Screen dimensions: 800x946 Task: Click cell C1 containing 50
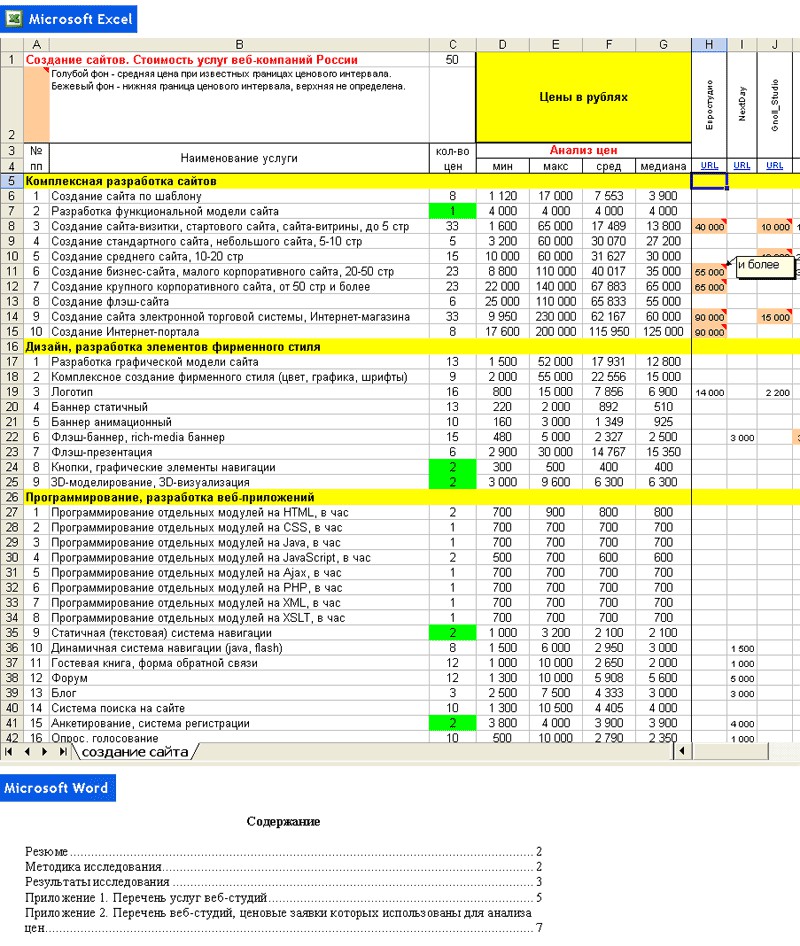pyautogui.click(x=452, y=60)
